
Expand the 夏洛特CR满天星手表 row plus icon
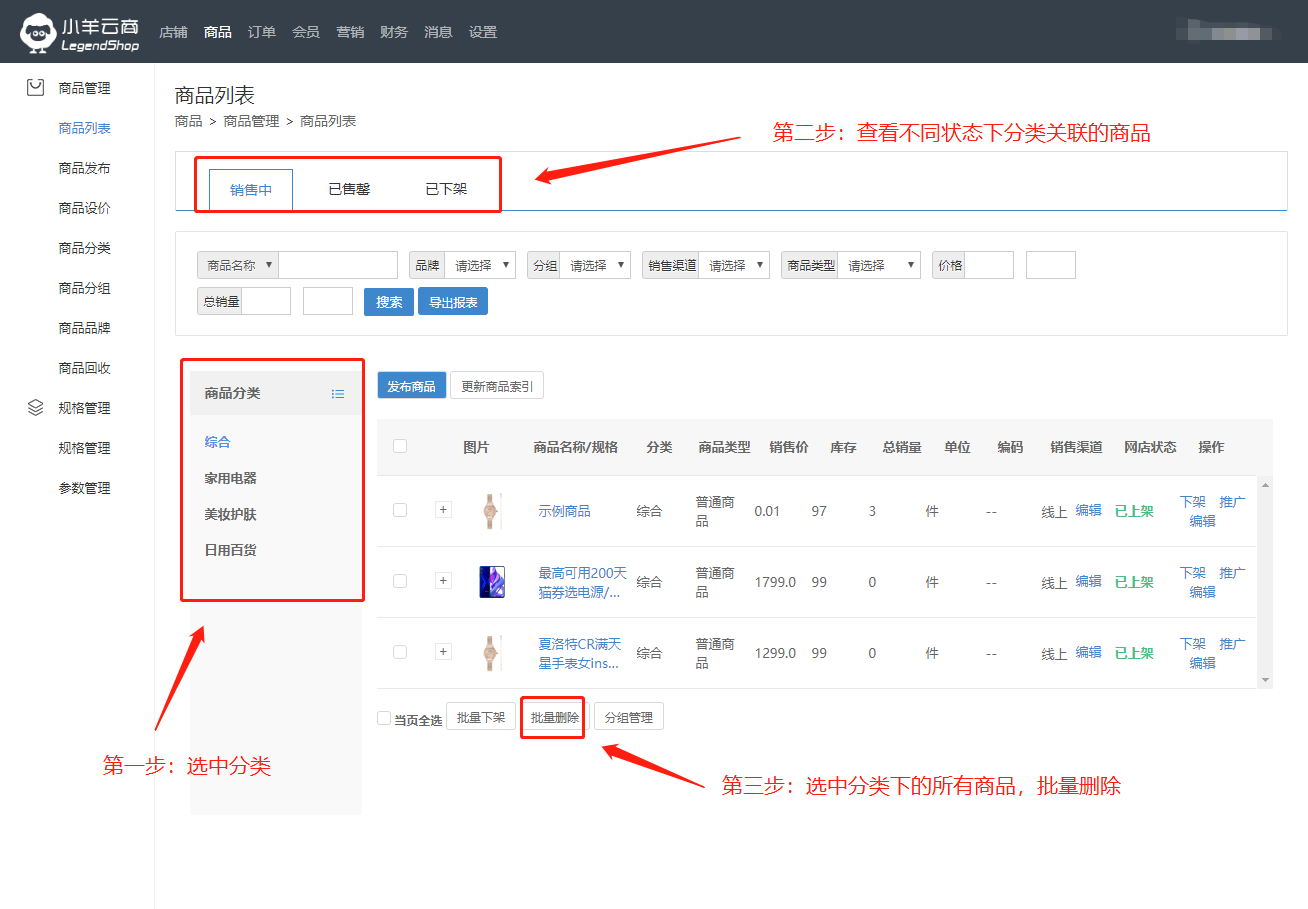point(444,652)
